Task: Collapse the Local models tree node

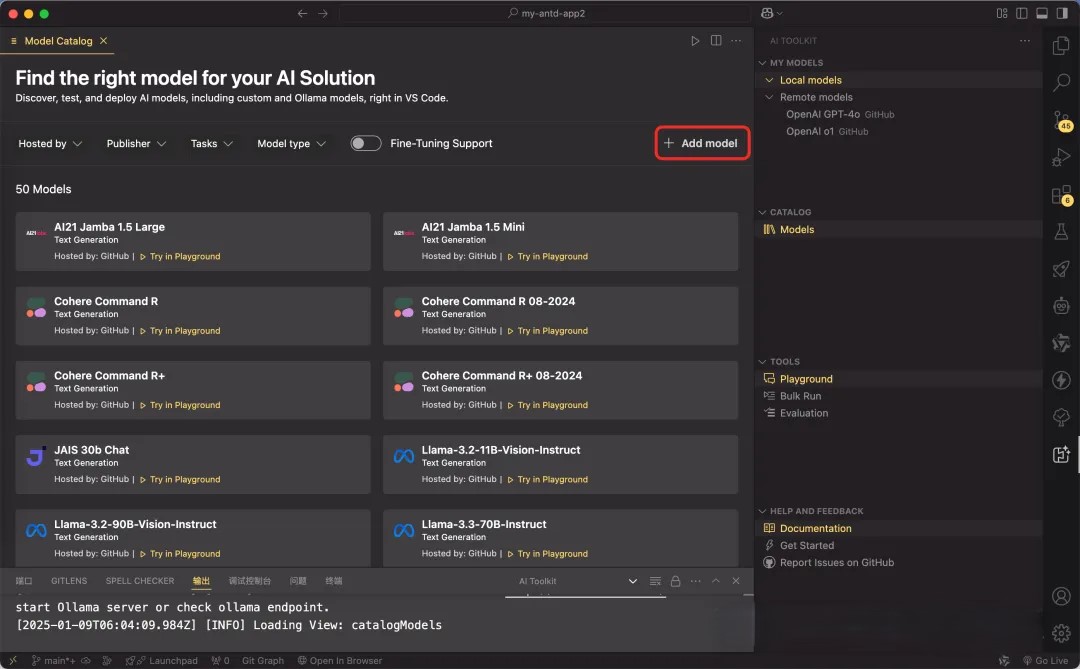Action: point(769,80)
